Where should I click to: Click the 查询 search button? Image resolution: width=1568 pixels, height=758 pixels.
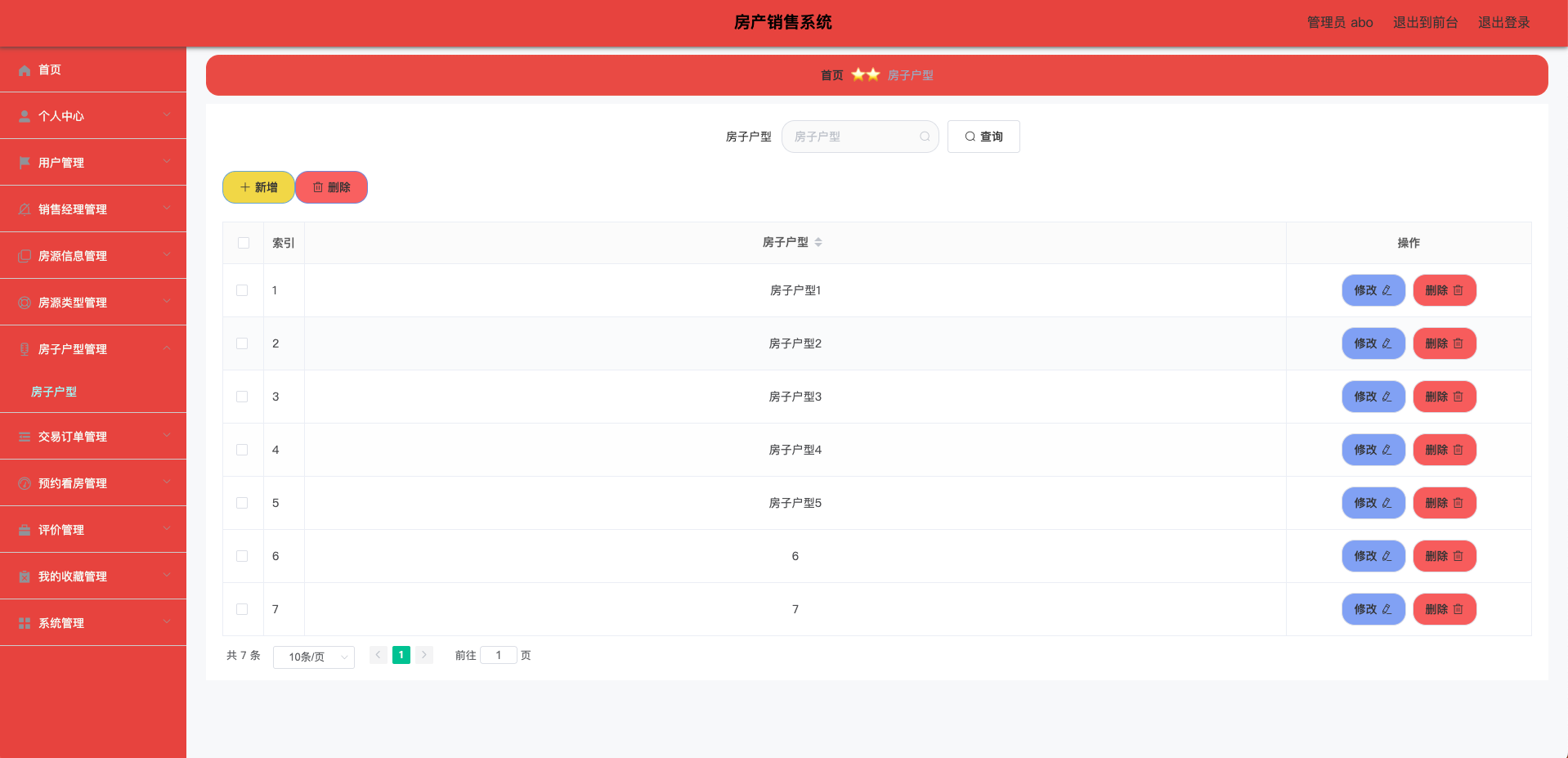pyautogui.click(x=983, y=137)
